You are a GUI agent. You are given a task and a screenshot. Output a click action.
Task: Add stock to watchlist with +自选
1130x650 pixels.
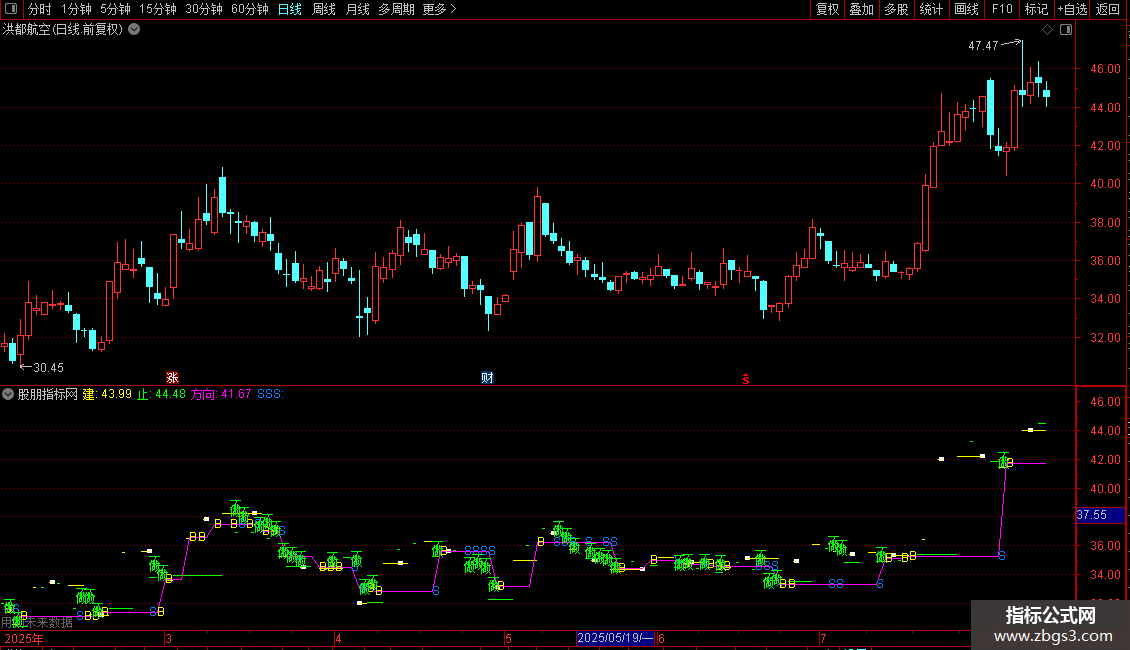point(1072,9)
